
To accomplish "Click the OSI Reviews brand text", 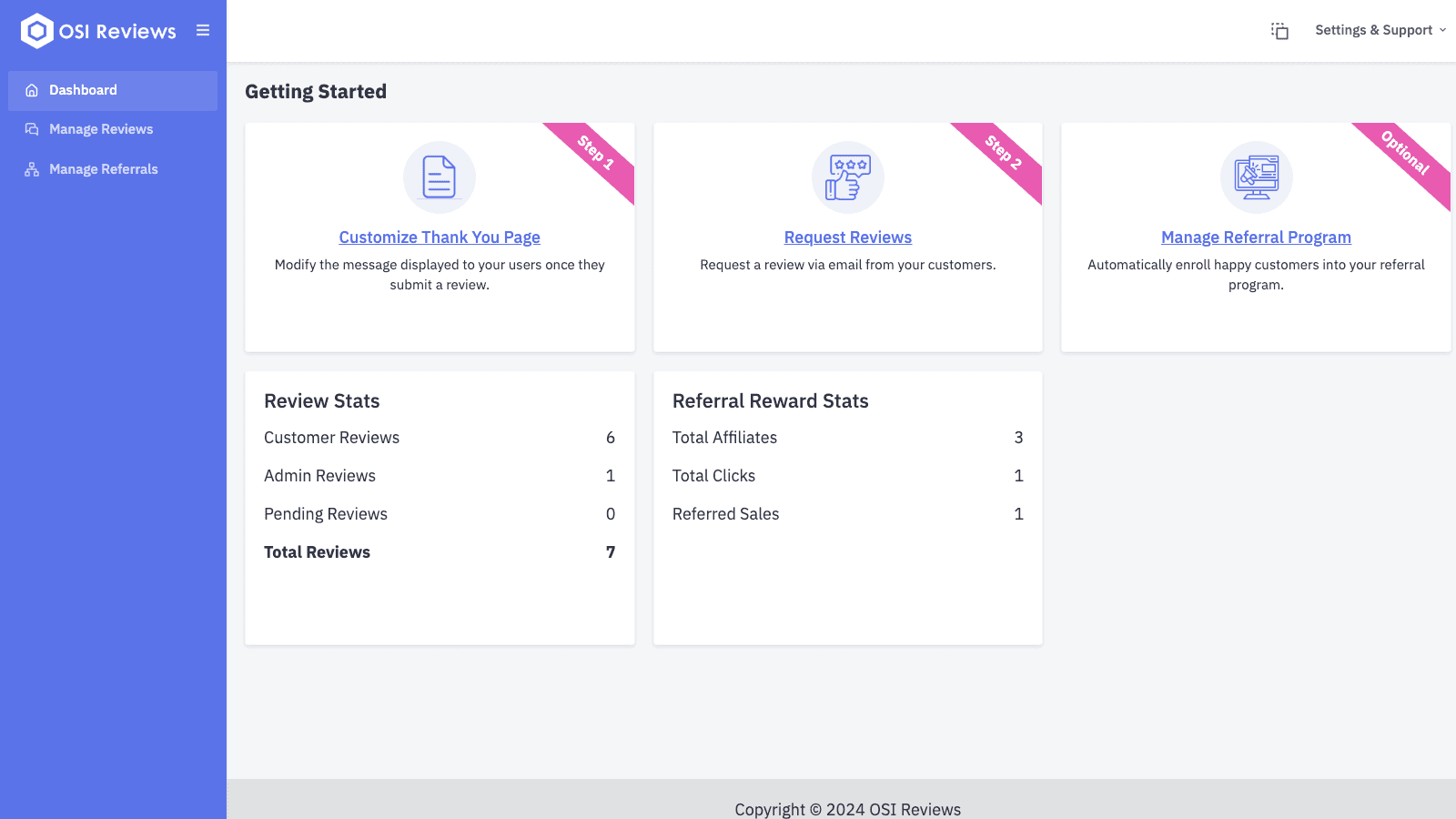I will point(117,31).
